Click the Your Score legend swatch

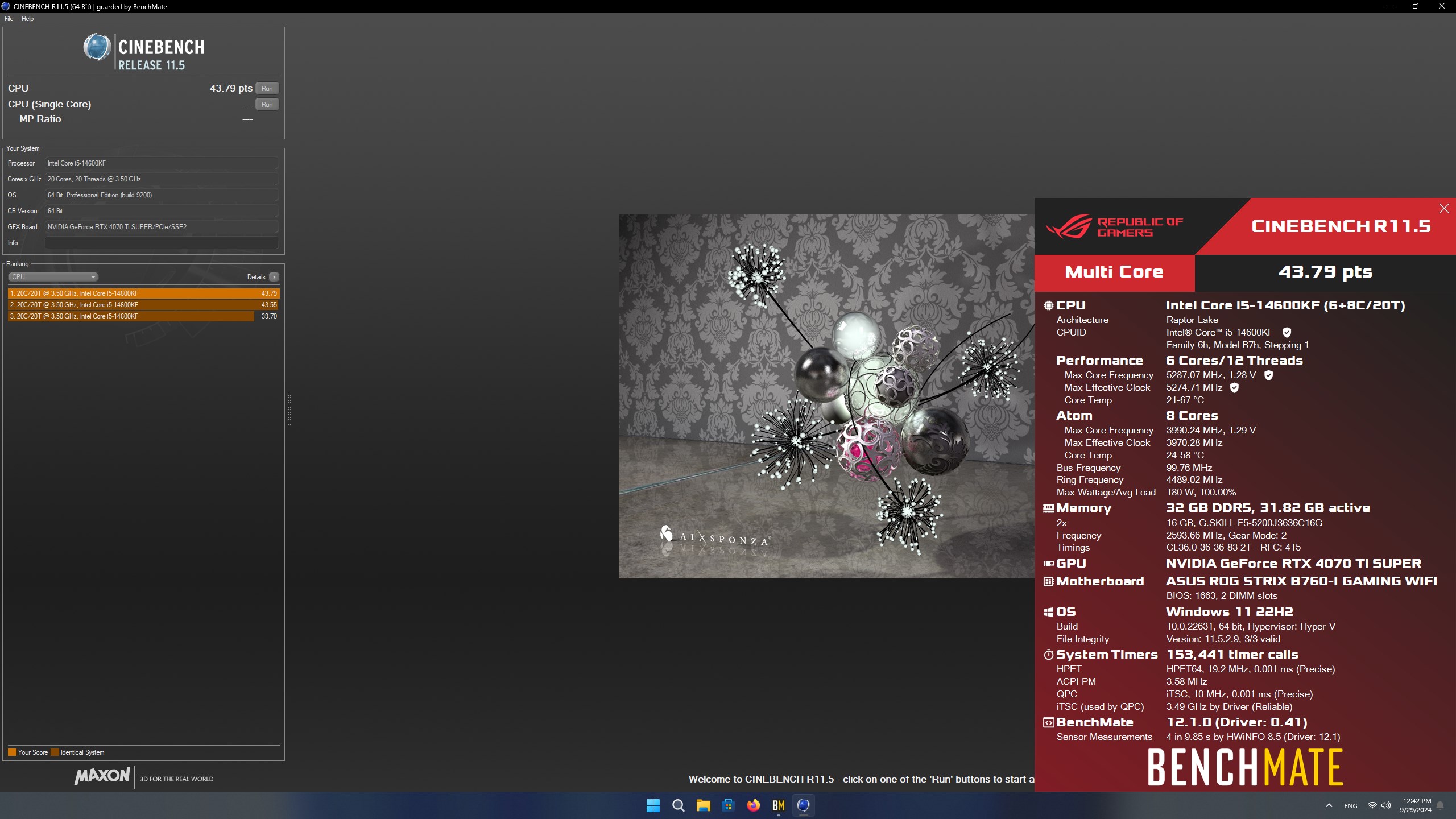(x=12, y=752)
